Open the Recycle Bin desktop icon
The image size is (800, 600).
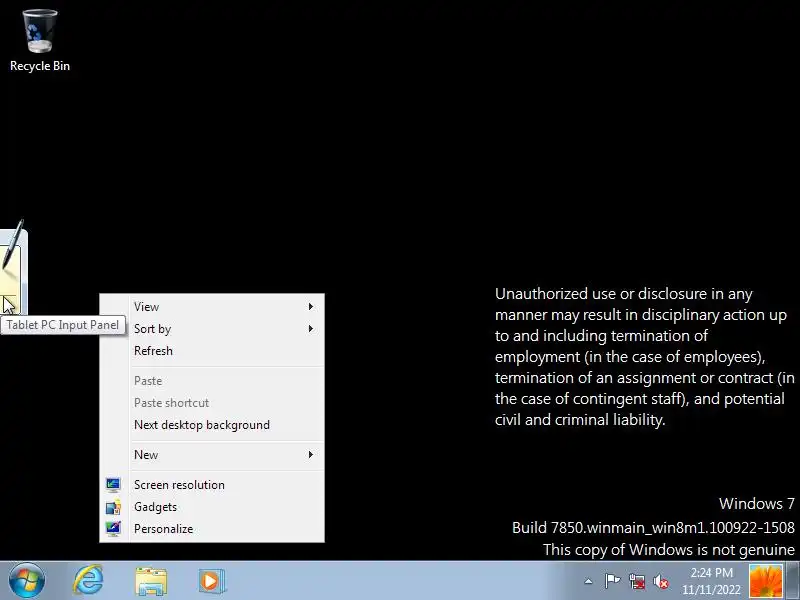(x=40, y=41)
